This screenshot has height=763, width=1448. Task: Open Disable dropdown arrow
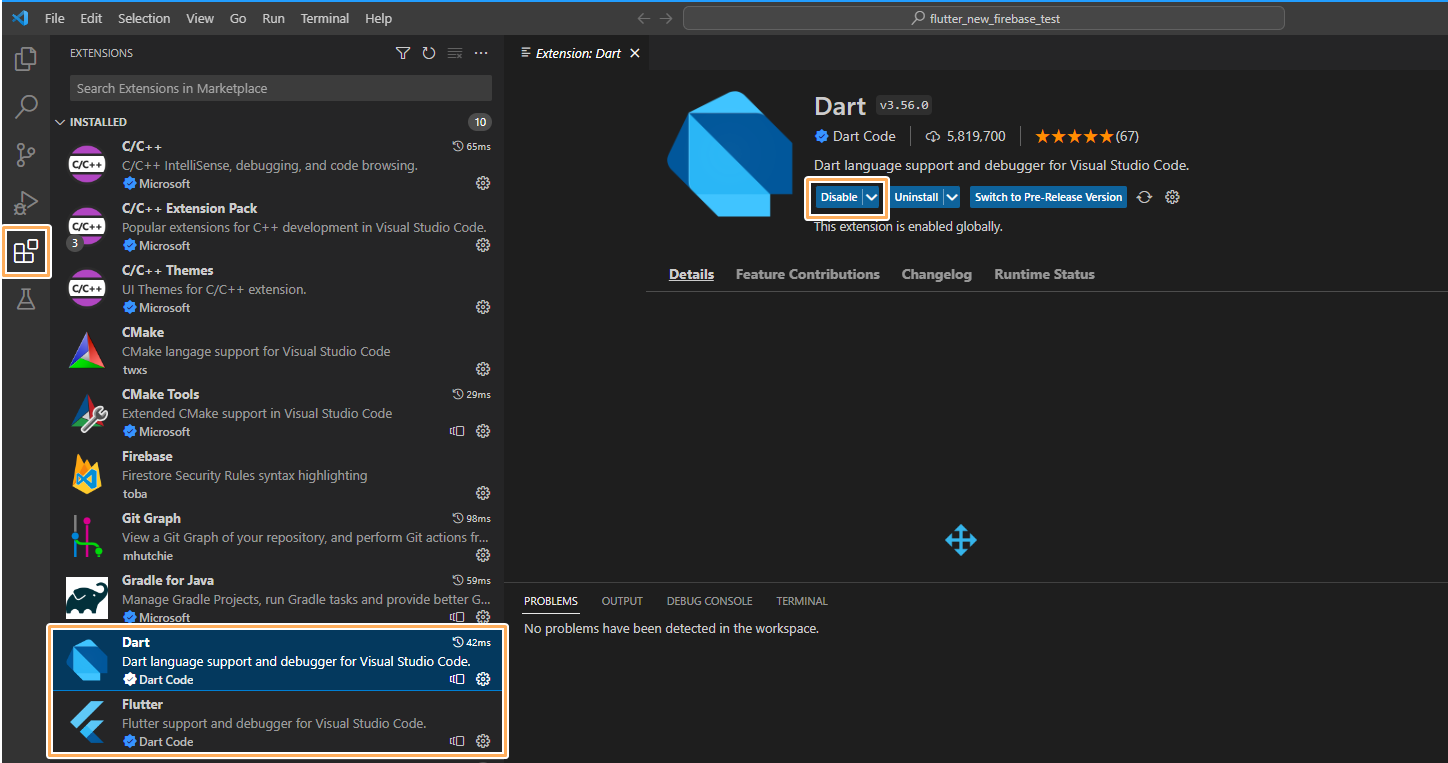872,197
